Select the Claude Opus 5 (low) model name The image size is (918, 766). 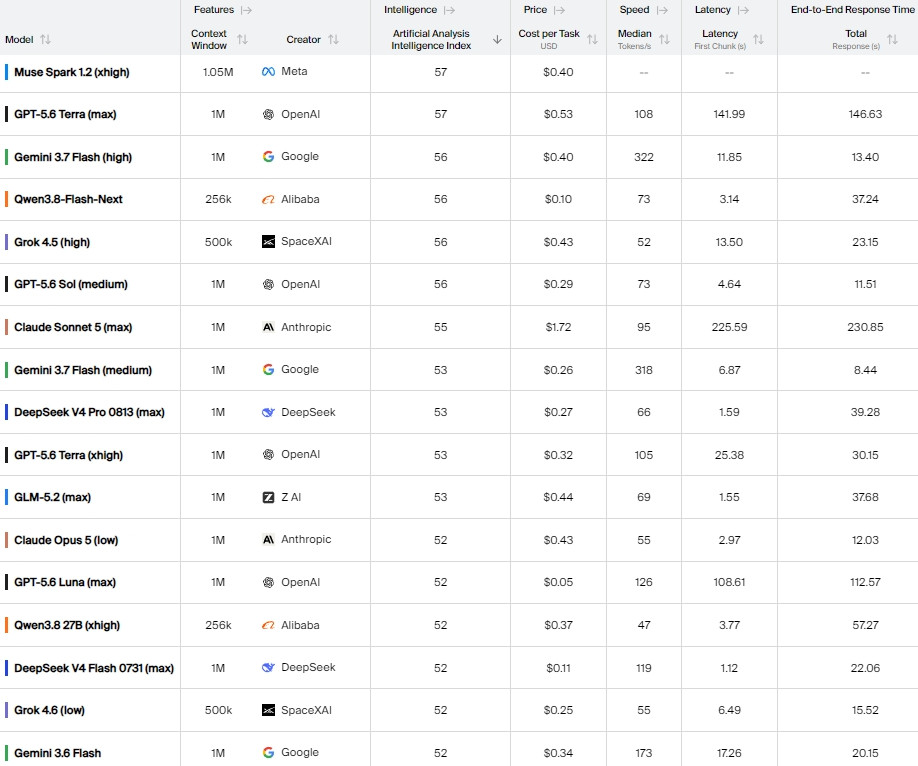click(66, 540)
